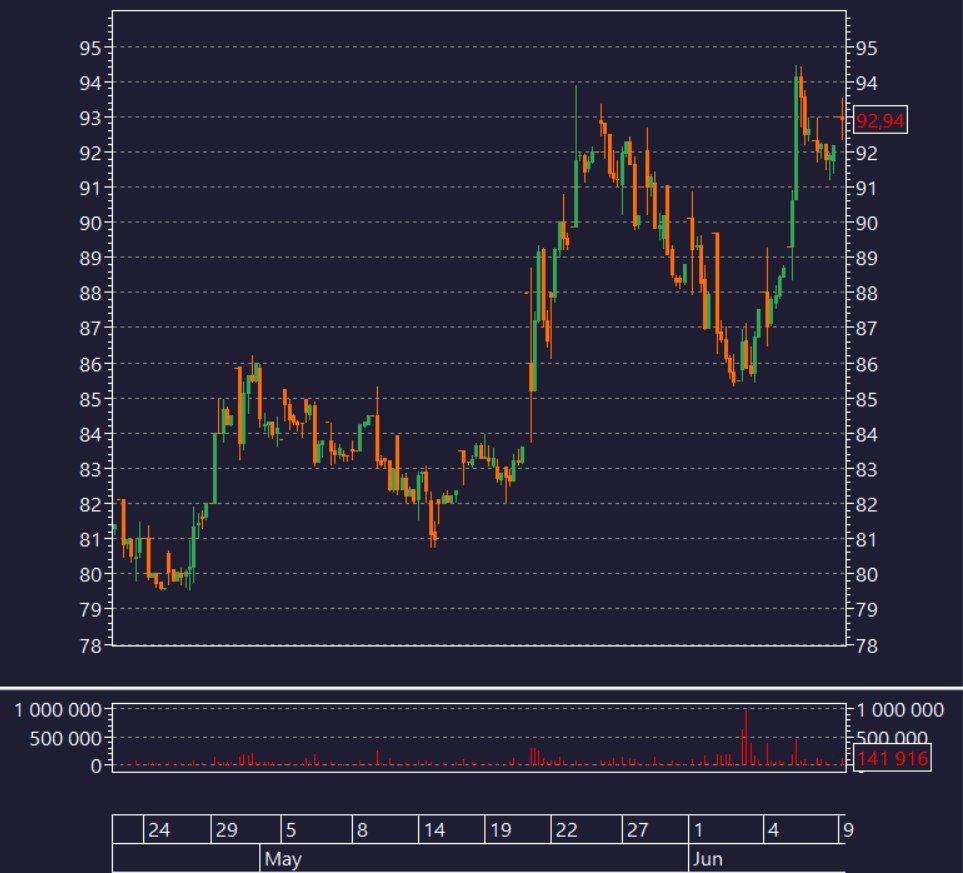Click the 0 label on volume axis
Viewport: 963px width, 873px height.
[x=96, y=766]
